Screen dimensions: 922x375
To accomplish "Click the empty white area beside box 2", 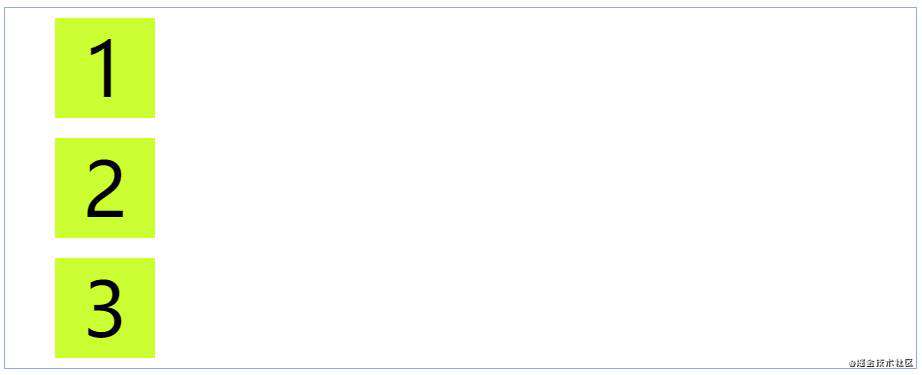I will click(x=535, y=188).
